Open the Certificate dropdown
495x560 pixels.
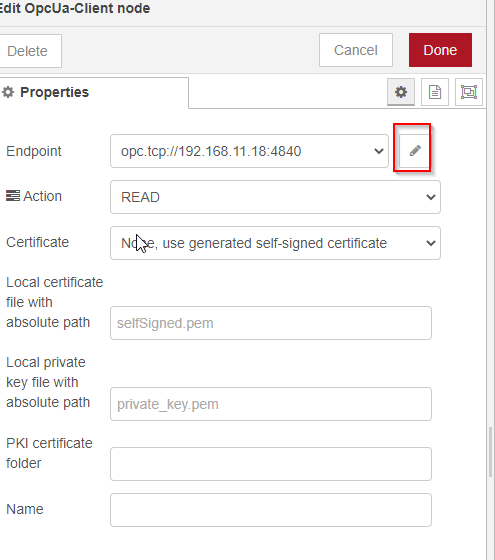(x=275, y=243)
